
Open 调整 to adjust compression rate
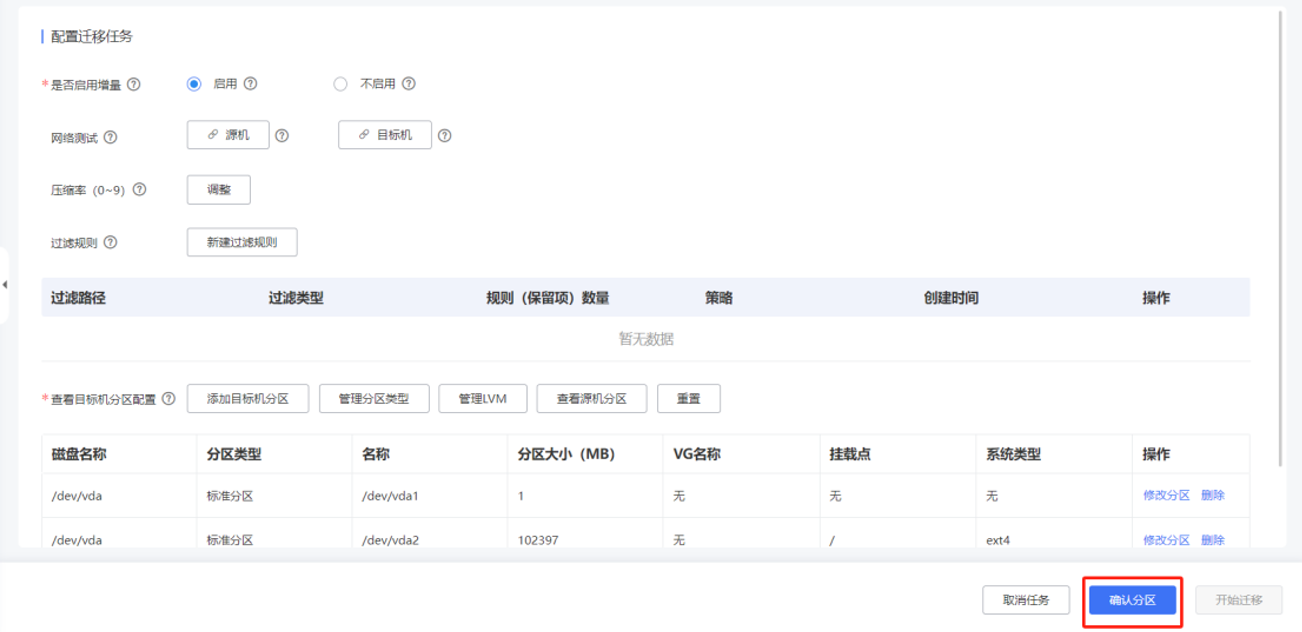click(x=219, y=189)
